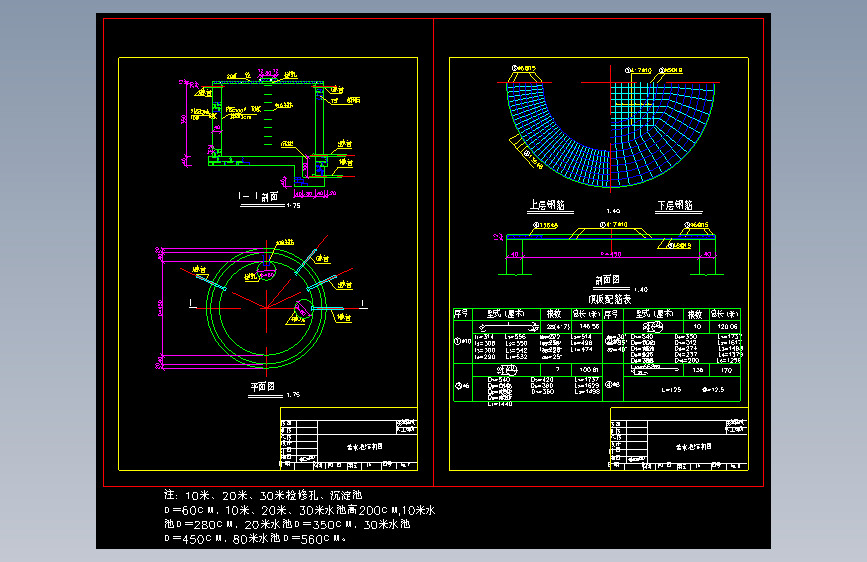Click the note line starting "D=60cm"

(300, 510)
